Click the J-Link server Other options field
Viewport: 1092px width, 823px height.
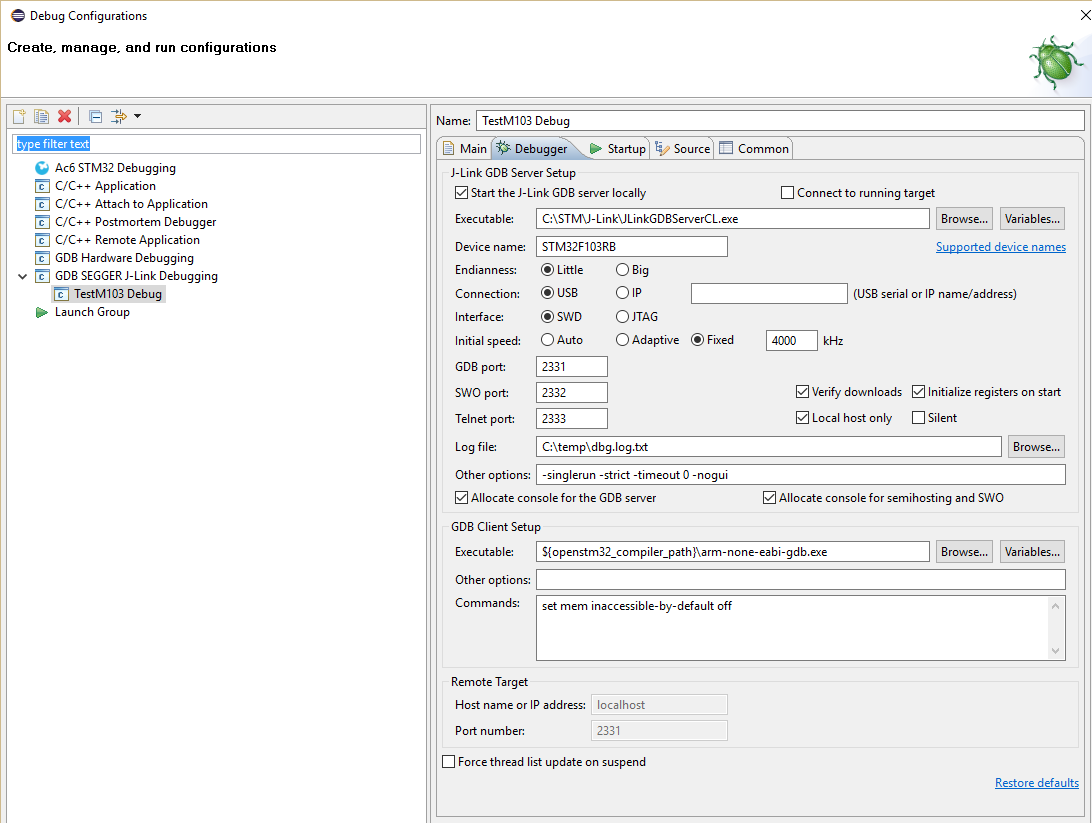(801, 475)
